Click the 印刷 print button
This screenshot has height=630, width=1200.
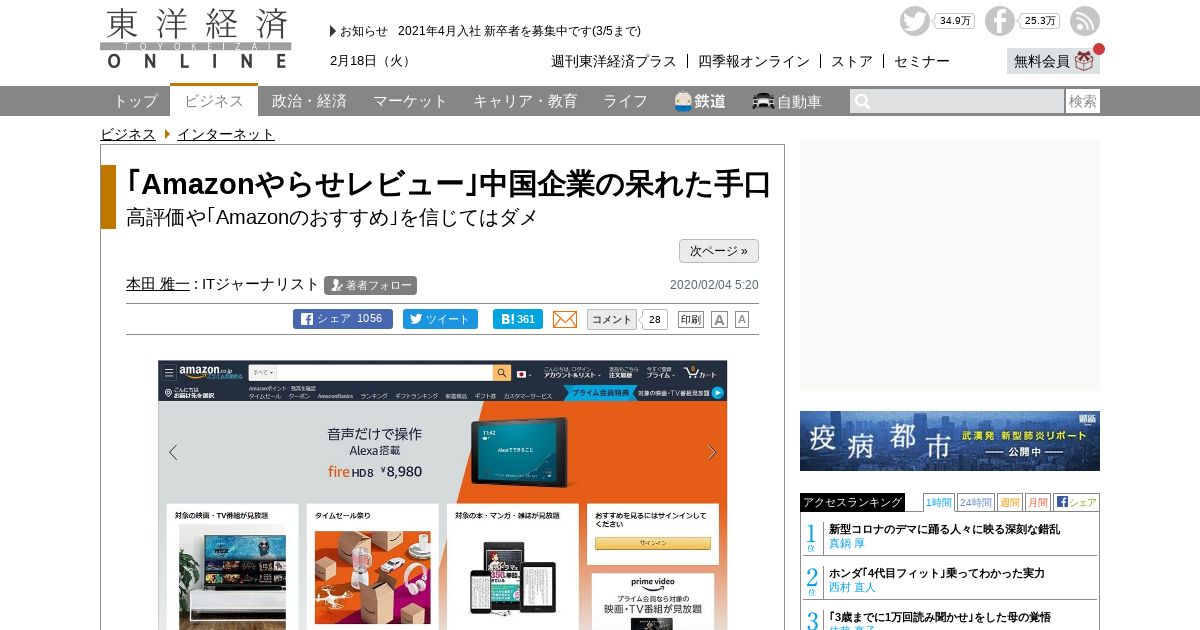691,319
